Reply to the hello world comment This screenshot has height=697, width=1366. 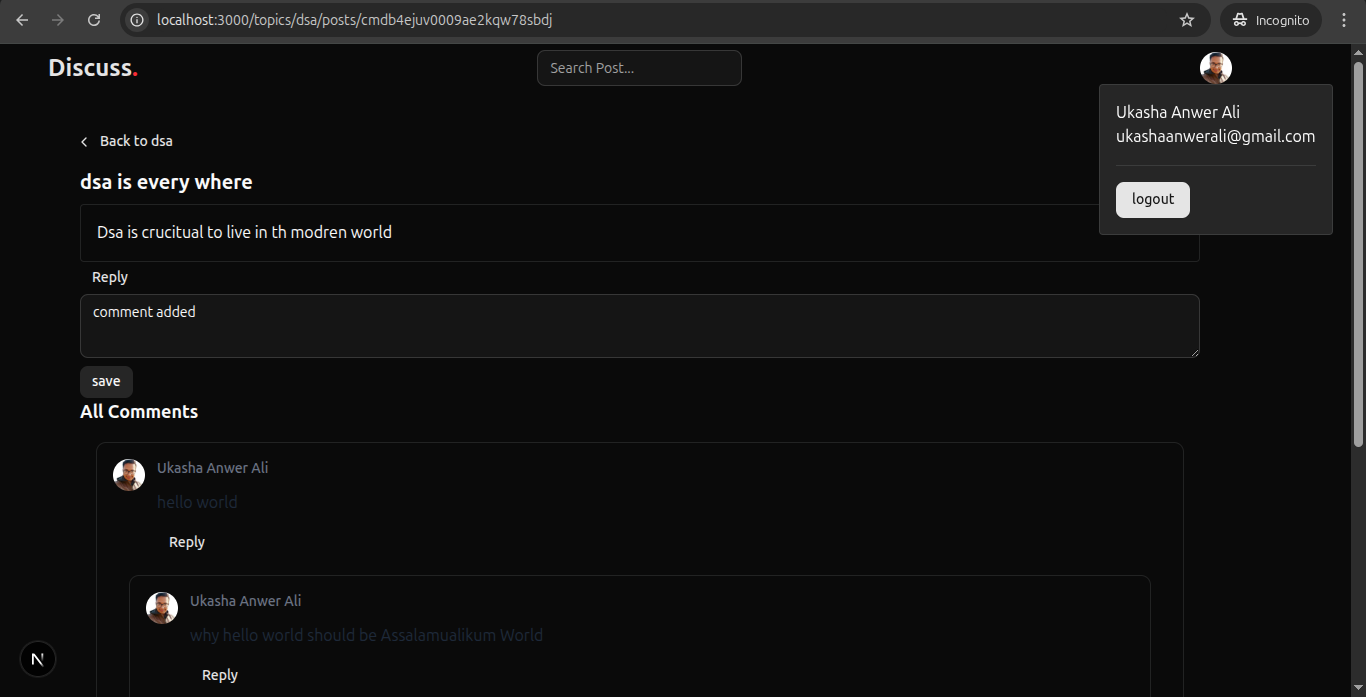click(187, 542)
